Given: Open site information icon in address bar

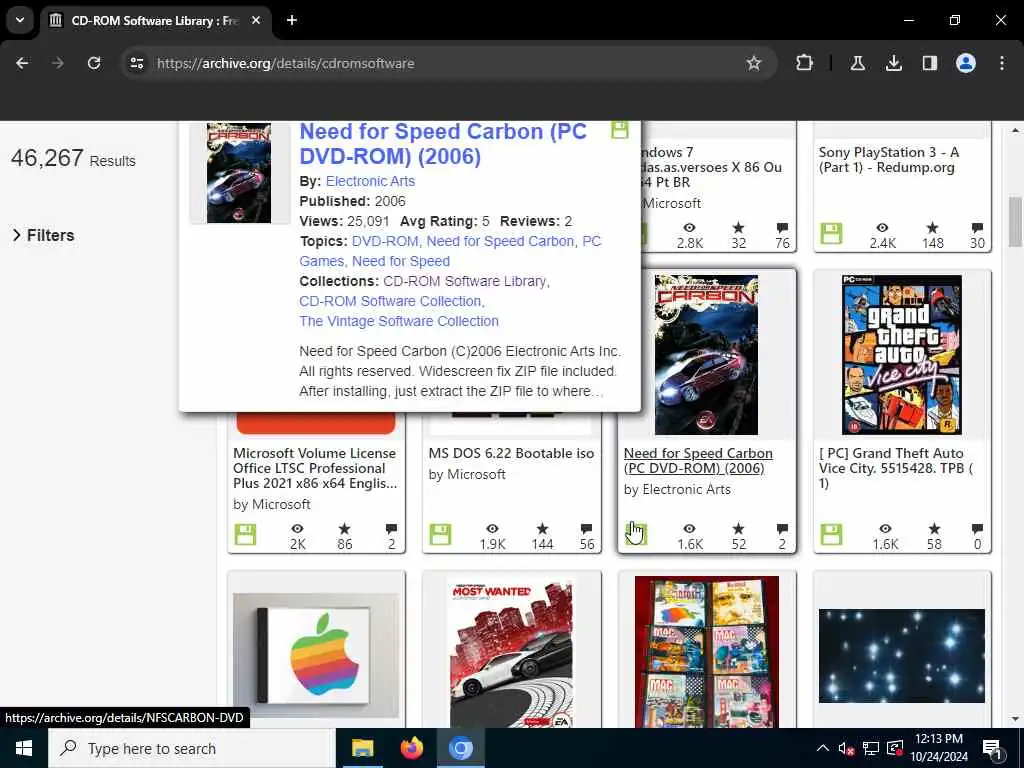Looking at the screenshot, I should (136, 63).
